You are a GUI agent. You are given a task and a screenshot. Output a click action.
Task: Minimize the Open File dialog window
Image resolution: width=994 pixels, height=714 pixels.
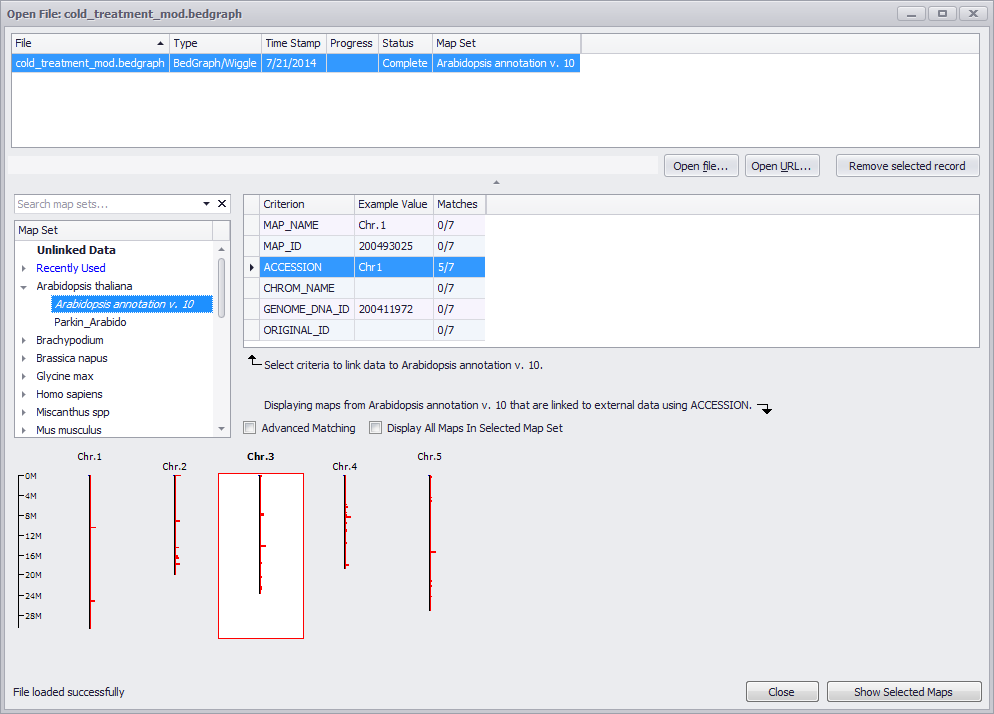click(912, 13)
